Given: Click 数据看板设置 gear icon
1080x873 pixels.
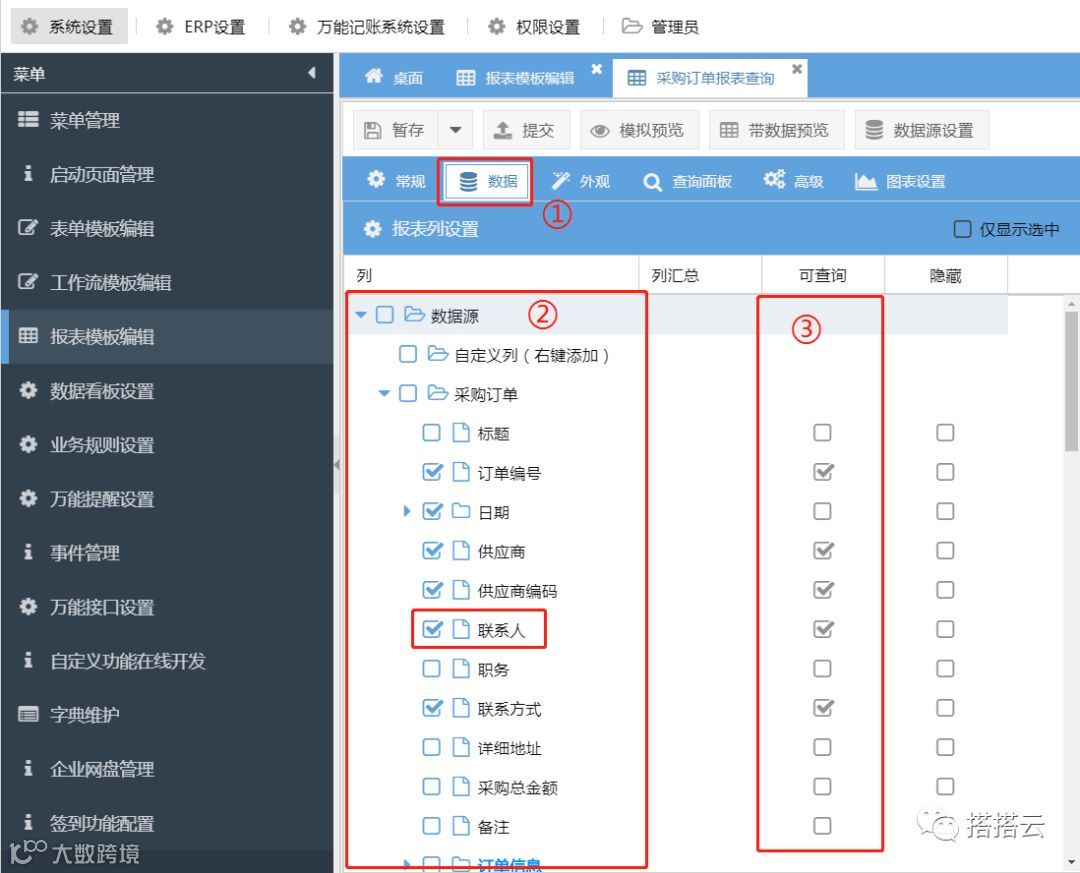Looking at the screenshot, I should [28, 390].
